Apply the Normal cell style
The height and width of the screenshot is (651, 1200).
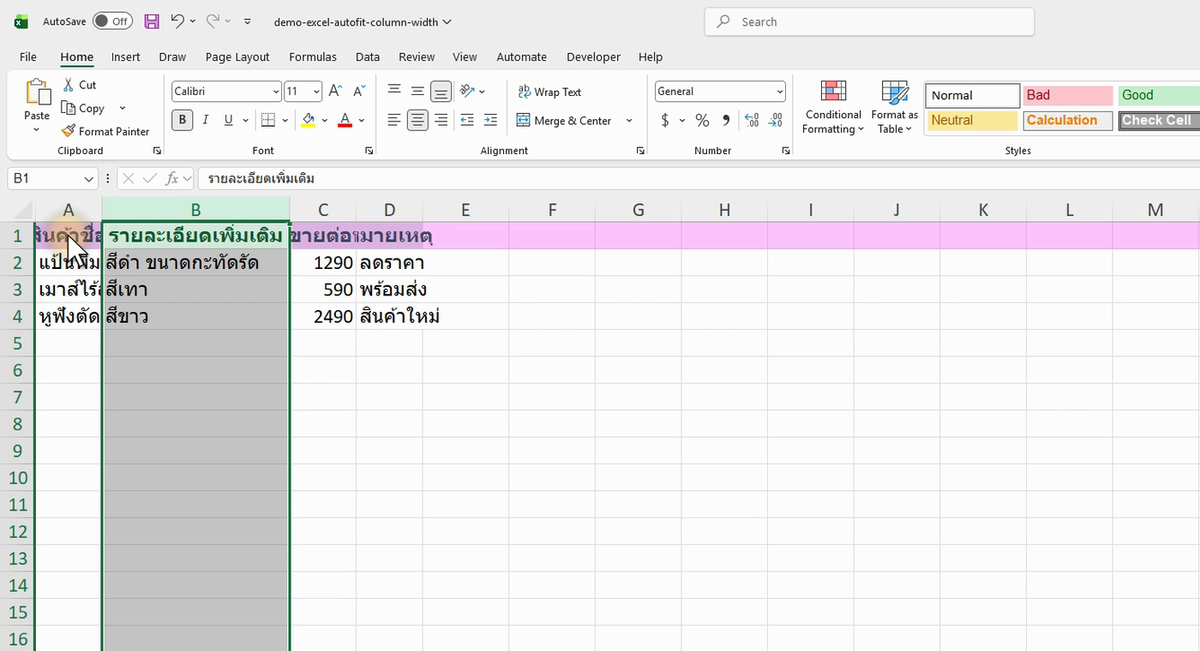(x=972, y=95)
